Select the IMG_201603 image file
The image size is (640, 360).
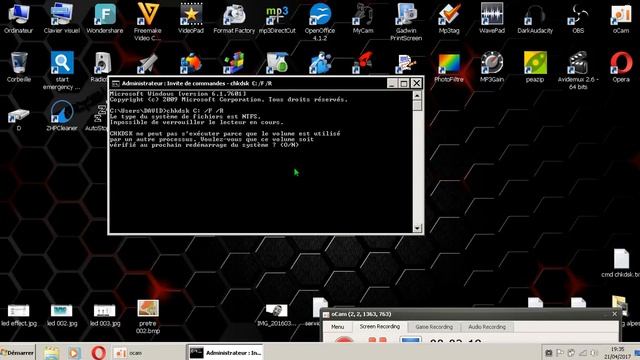(x=276, y=315)
